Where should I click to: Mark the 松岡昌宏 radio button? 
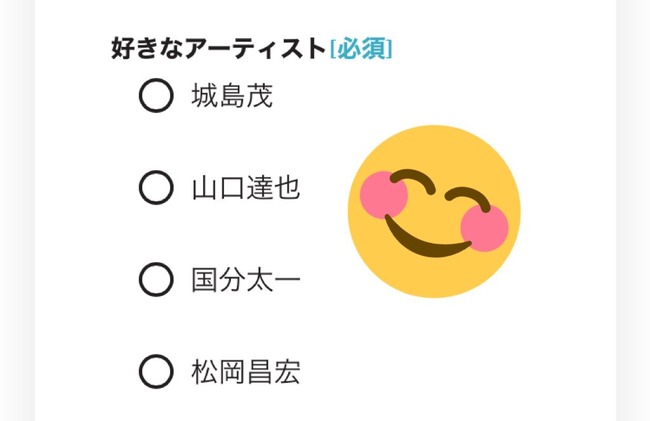(x=155, y=373)
